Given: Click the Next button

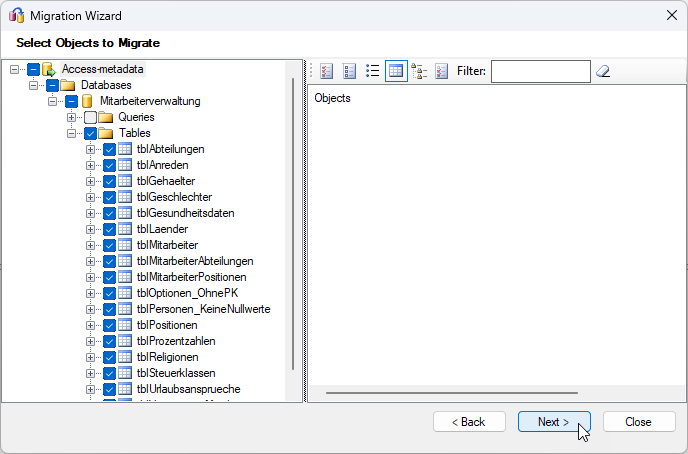Looking at the screenshot, I should pos(553,422).
